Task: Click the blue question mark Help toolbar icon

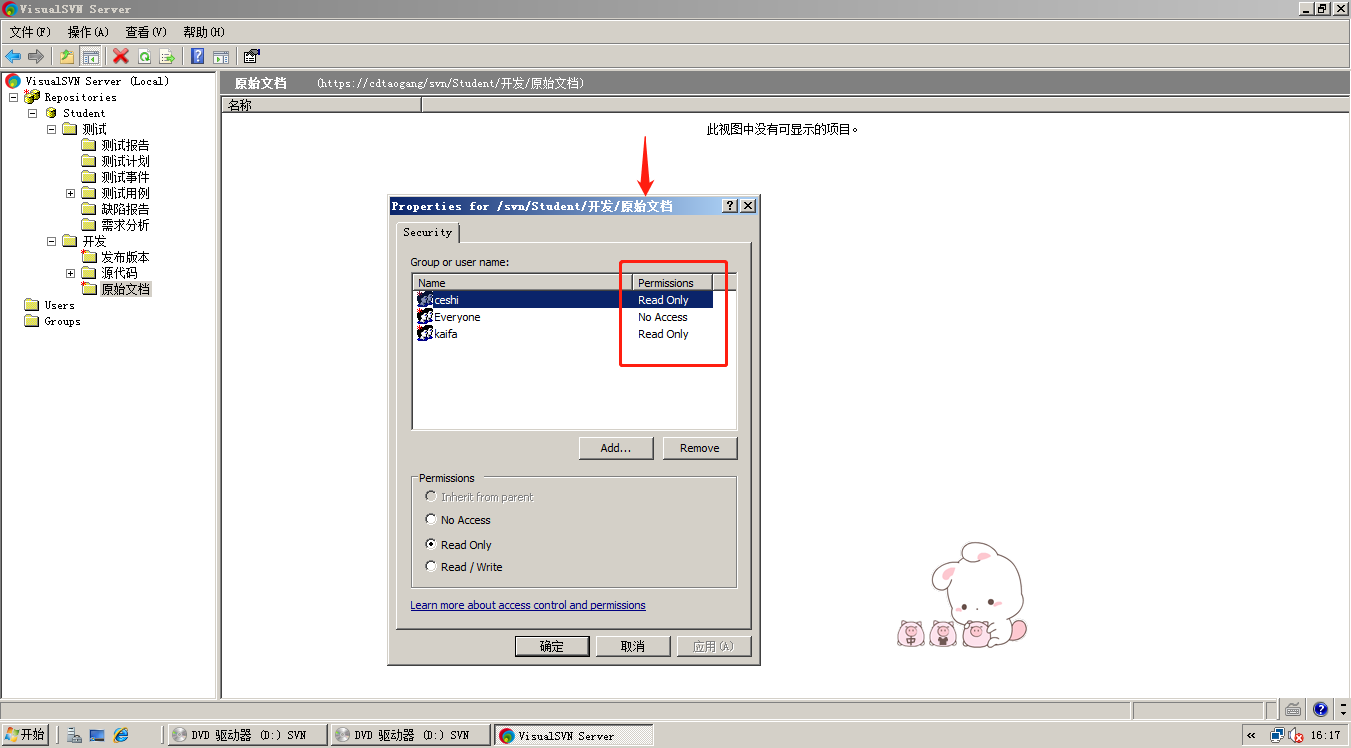Action: (x=198, y=56)
